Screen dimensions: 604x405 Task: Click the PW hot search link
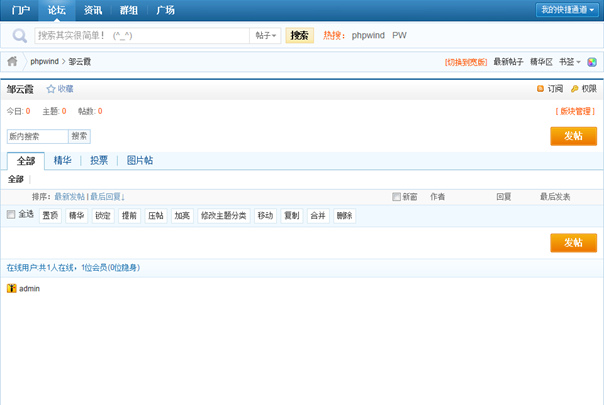pos(399,35)
